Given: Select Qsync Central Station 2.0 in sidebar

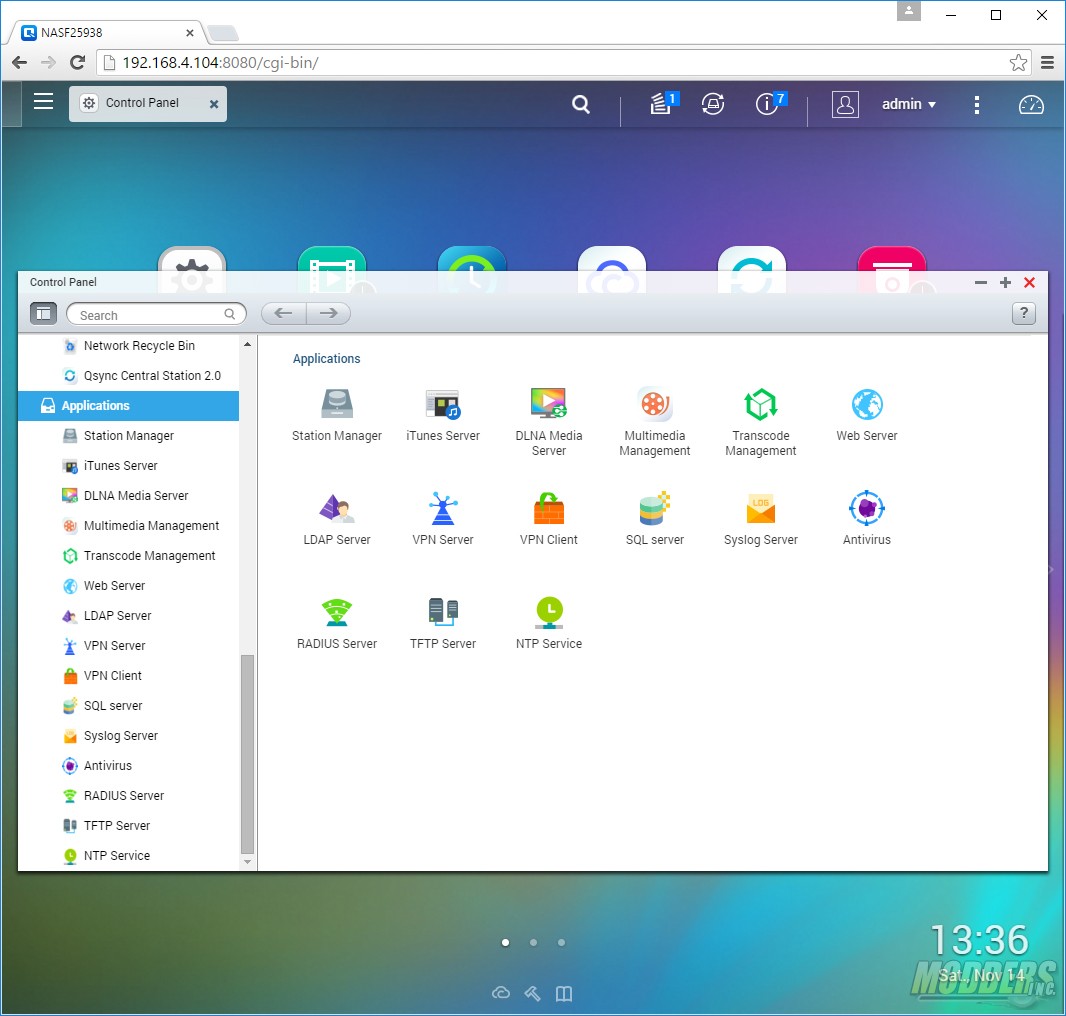Looking at the screenshot, I should 128,376.
